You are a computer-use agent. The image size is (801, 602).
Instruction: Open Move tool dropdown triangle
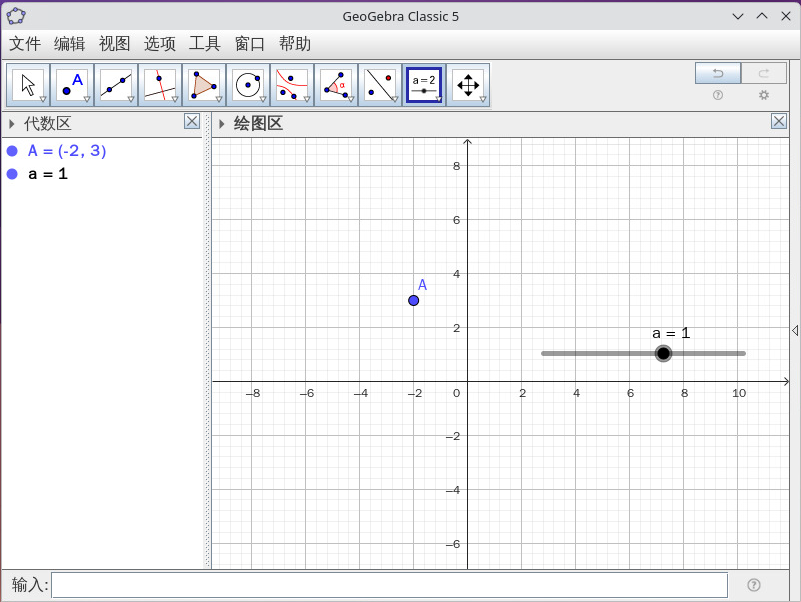click(x=43, y=99)
